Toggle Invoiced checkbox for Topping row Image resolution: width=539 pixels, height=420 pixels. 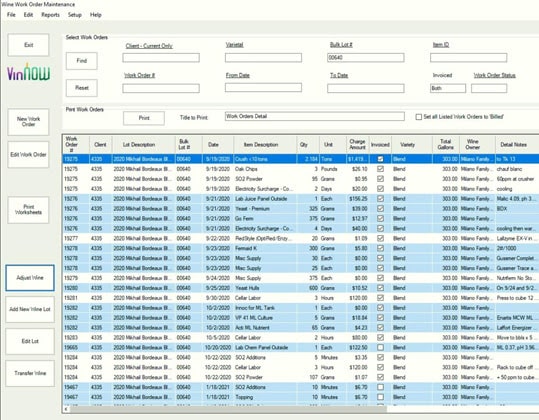point(380,397)
